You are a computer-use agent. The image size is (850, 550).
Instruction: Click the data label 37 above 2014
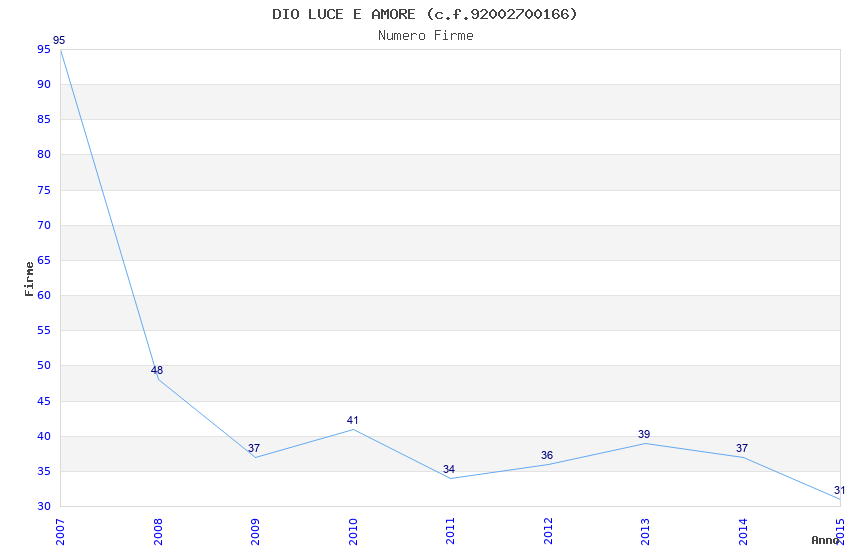coord(742,448)
